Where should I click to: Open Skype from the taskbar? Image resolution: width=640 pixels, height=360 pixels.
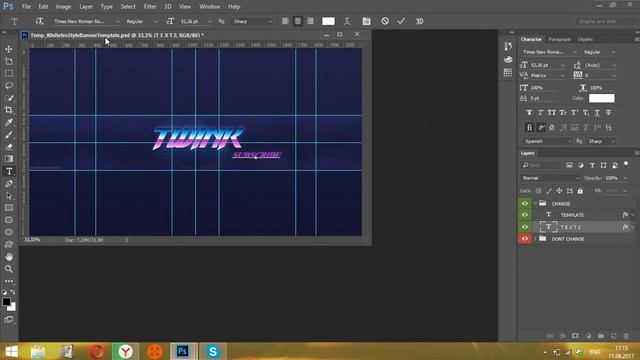pyautogui.click(x=213, y=351)
